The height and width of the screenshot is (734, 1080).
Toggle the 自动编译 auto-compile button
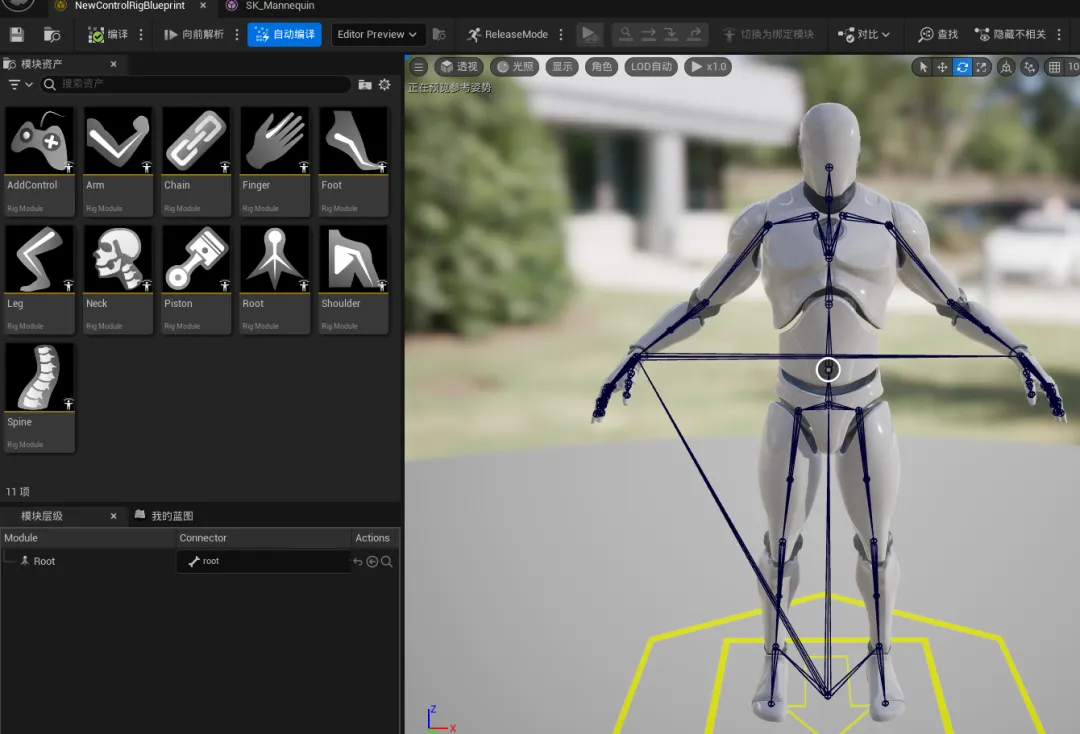pyautogui.click(x=285, y=35)
